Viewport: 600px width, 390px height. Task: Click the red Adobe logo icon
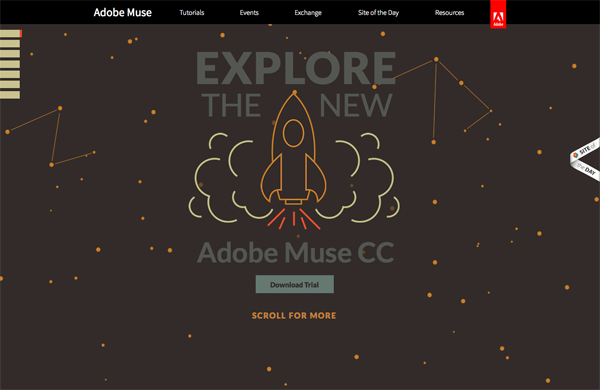pyautogui.click(x=498, y=14)
